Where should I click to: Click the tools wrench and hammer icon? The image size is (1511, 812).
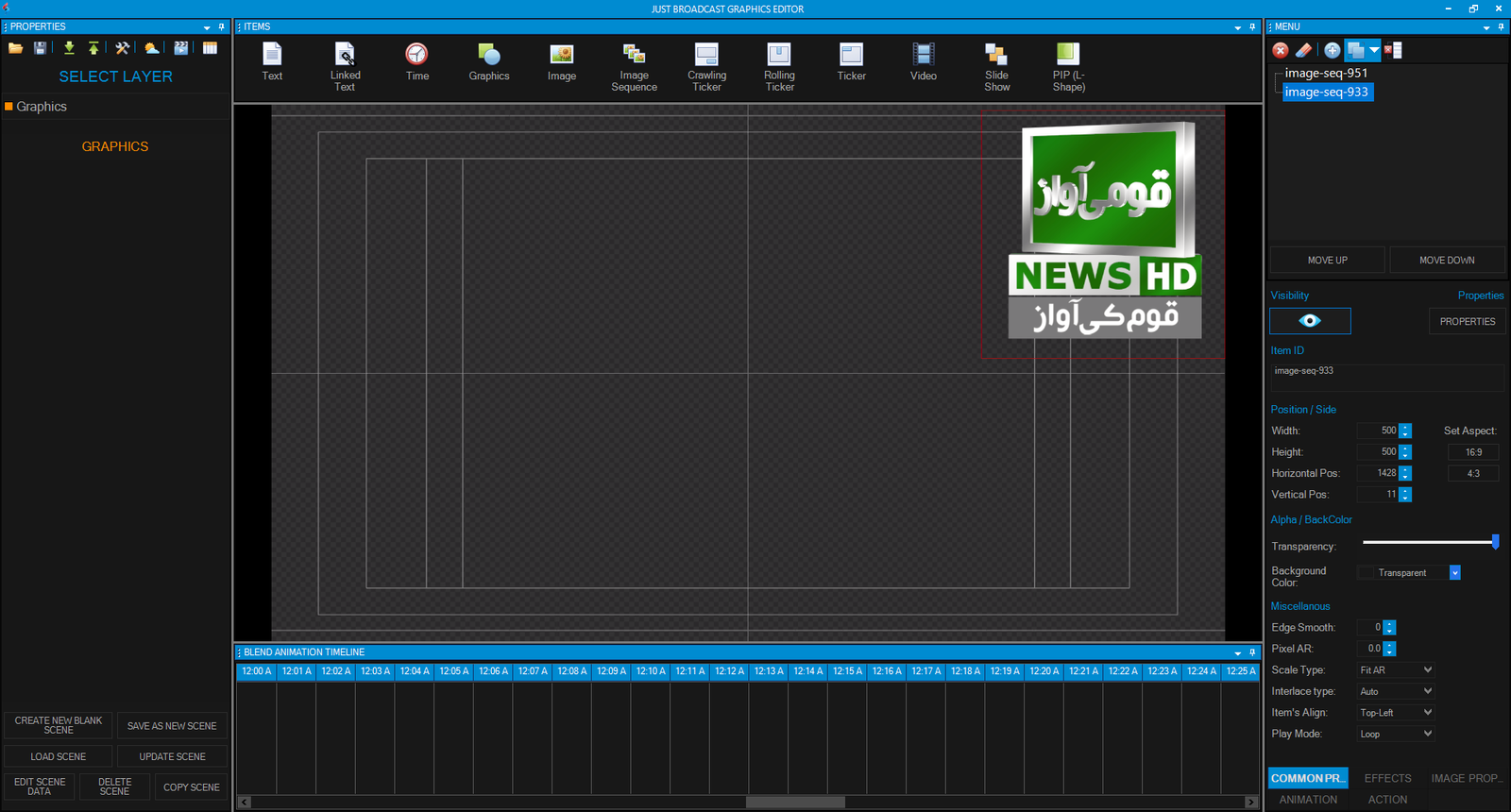(x=123, y=48)
